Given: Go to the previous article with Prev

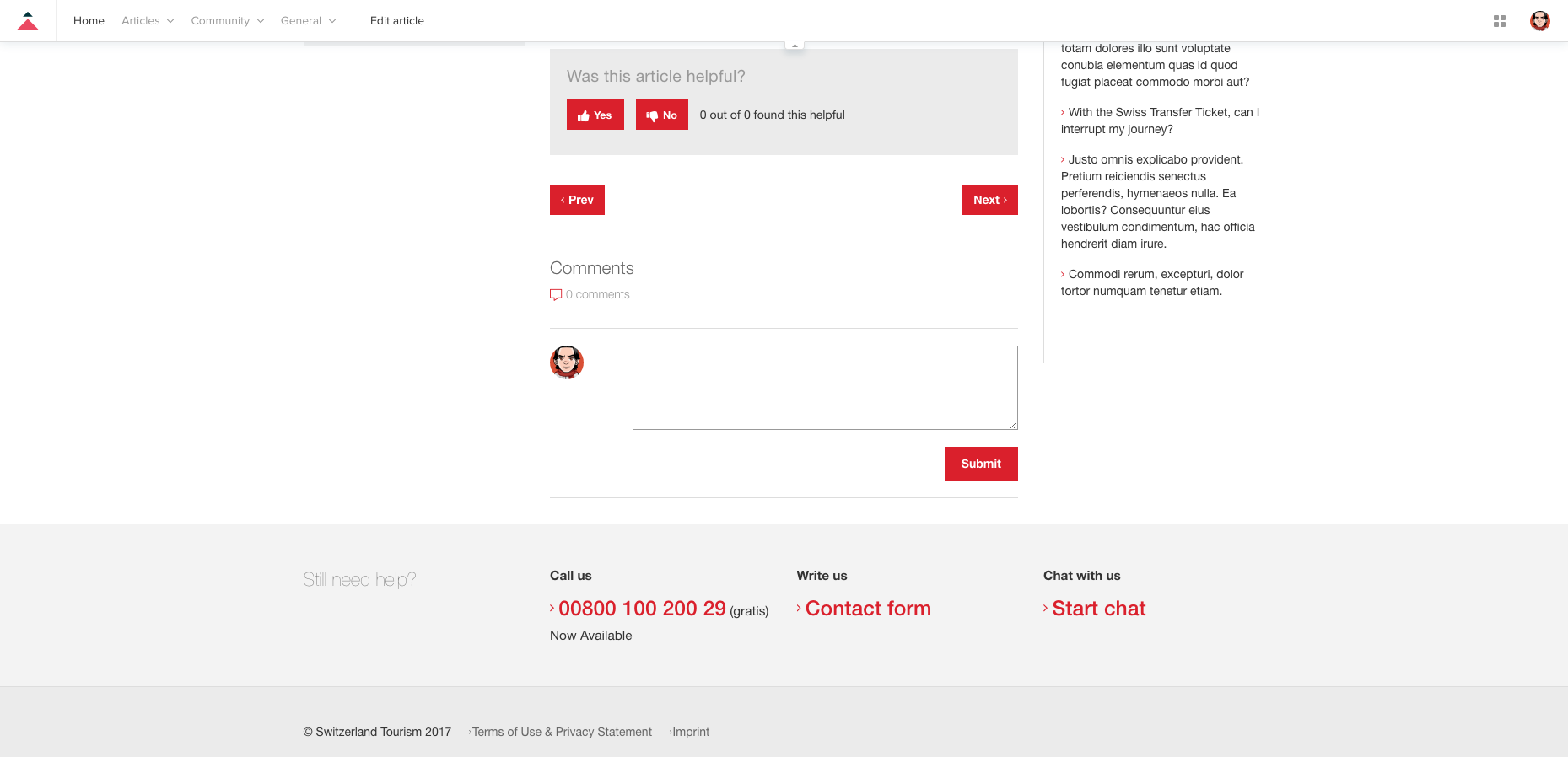Looking at the screenshot, I should point(577,200).
